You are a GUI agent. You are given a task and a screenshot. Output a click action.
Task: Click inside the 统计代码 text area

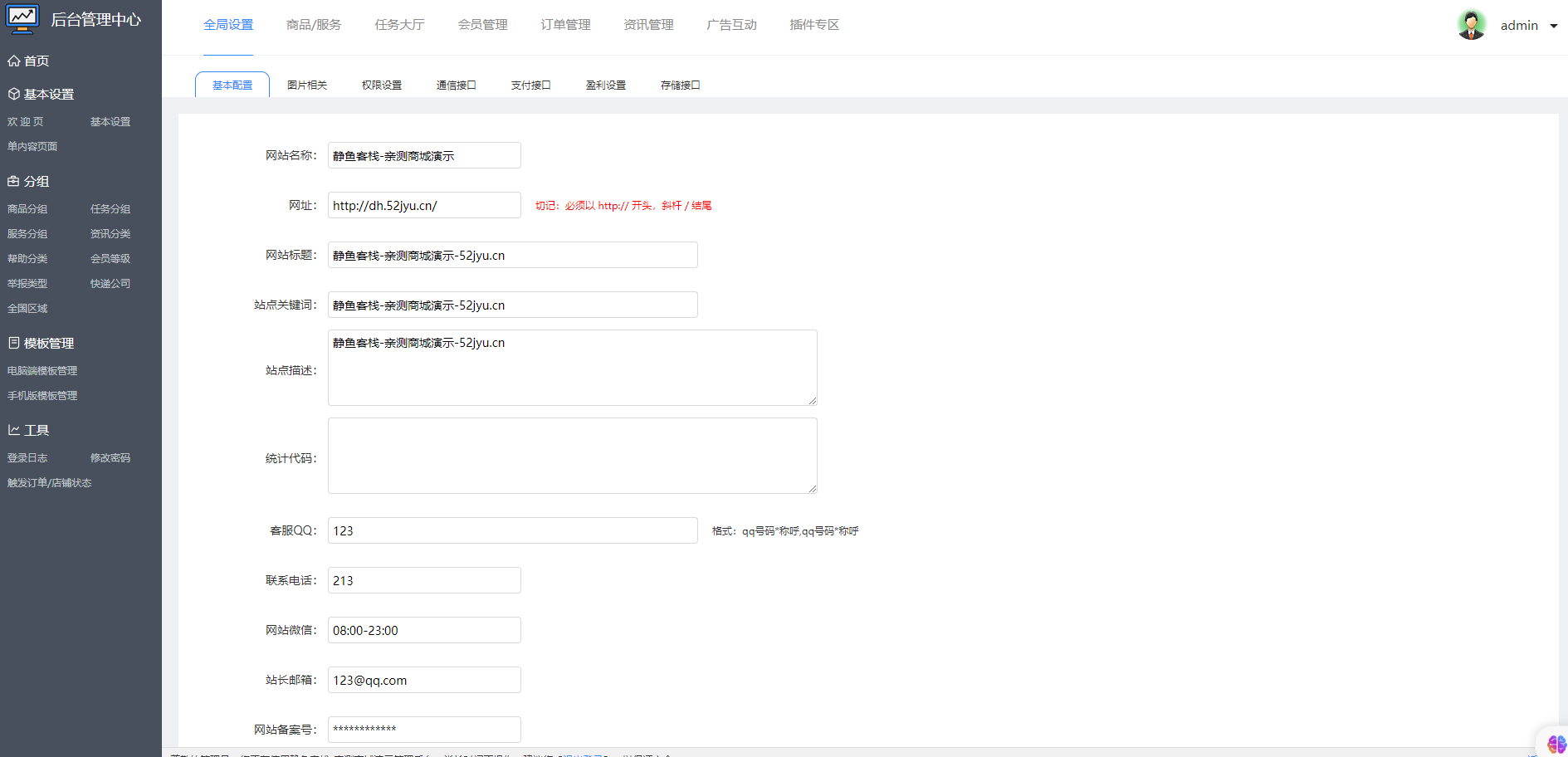tap(572, 456)
